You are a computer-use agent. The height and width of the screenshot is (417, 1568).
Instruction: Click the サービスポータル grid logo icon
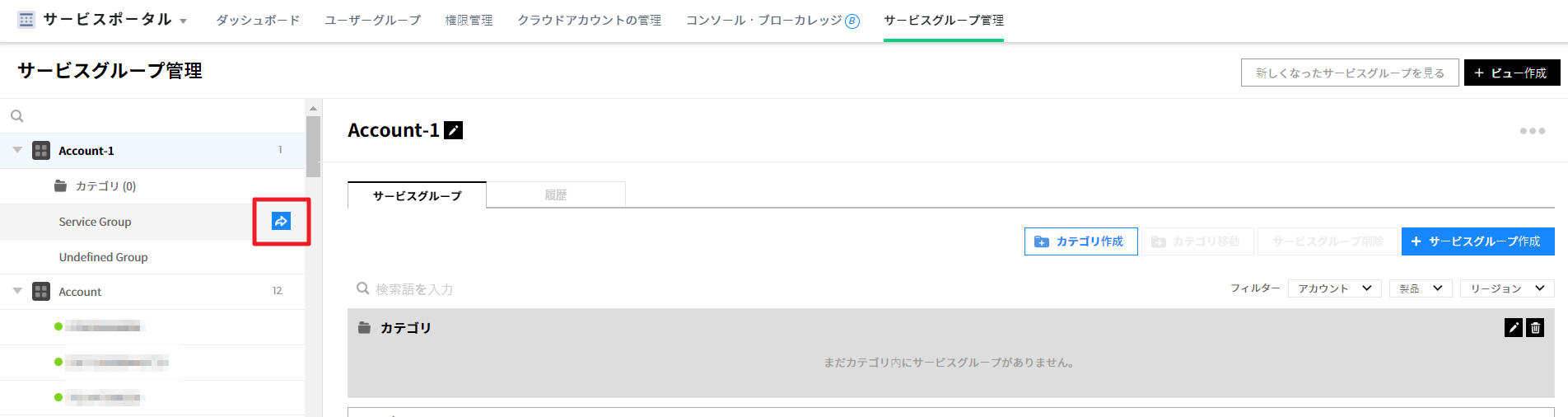[26, 20]
